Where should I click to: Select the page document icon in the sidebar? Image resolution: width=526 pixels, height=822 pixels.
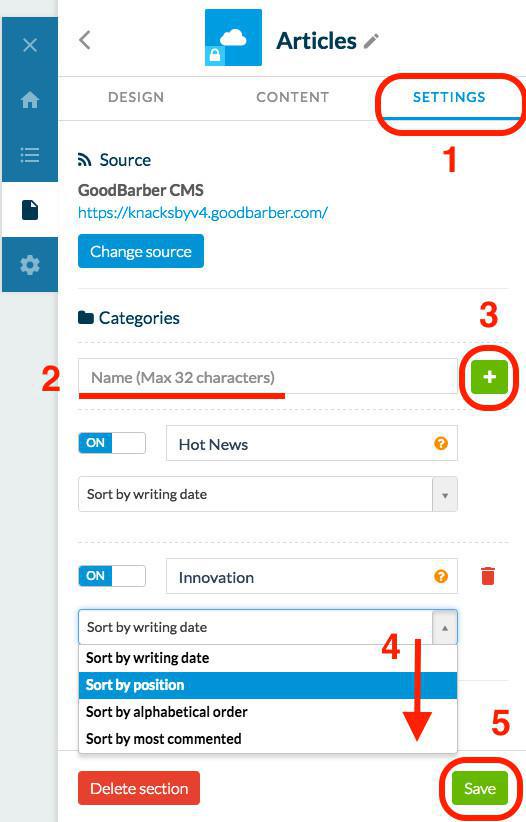tap(30, 210)
